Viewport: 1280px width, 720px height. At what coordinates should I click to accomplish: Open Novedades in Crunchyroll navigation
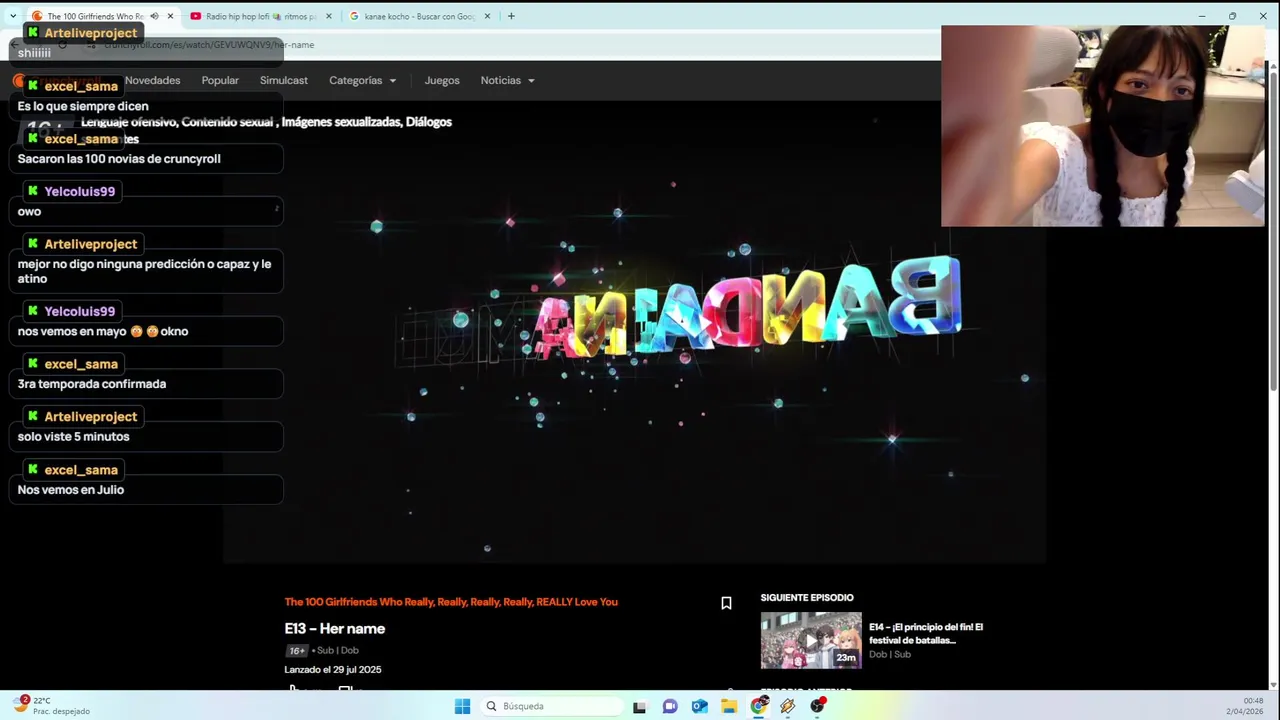coord(152,80)
